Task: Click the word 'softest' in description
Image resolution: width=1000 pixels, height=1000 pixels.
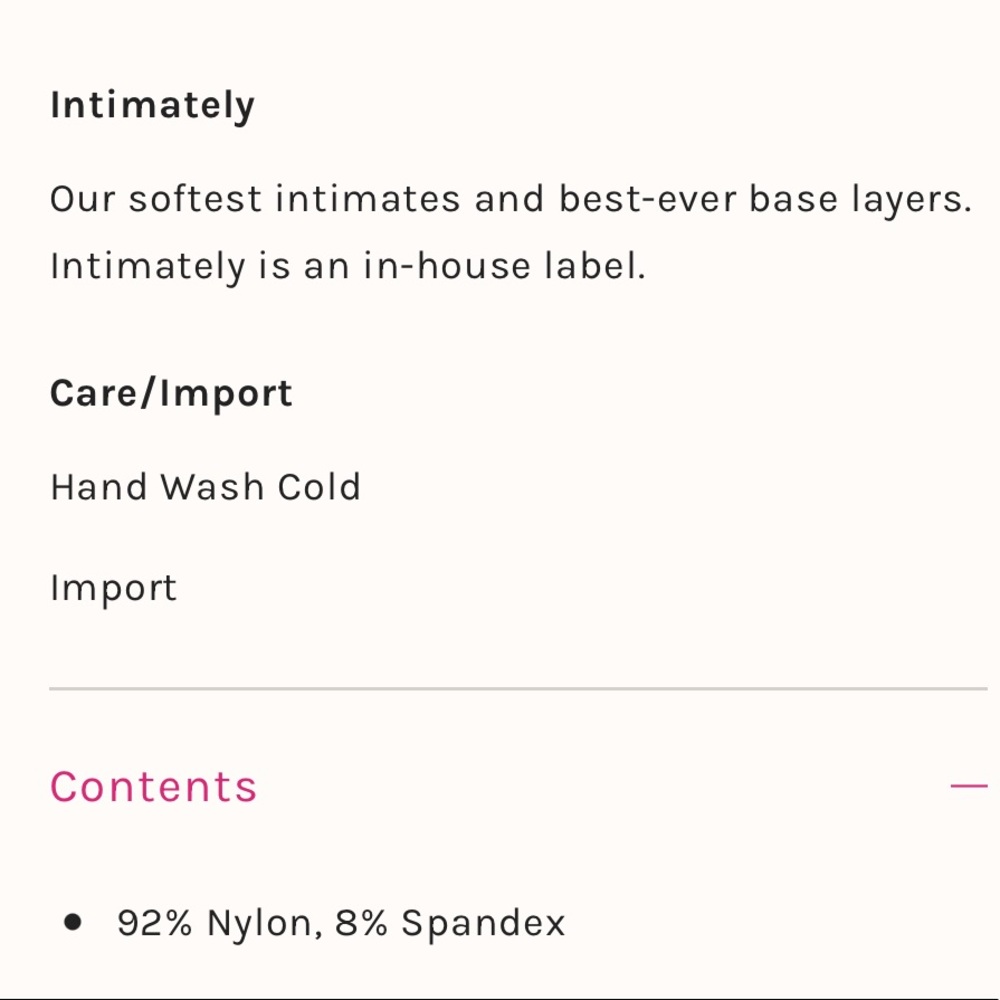Action: click(x=196, y=199)
